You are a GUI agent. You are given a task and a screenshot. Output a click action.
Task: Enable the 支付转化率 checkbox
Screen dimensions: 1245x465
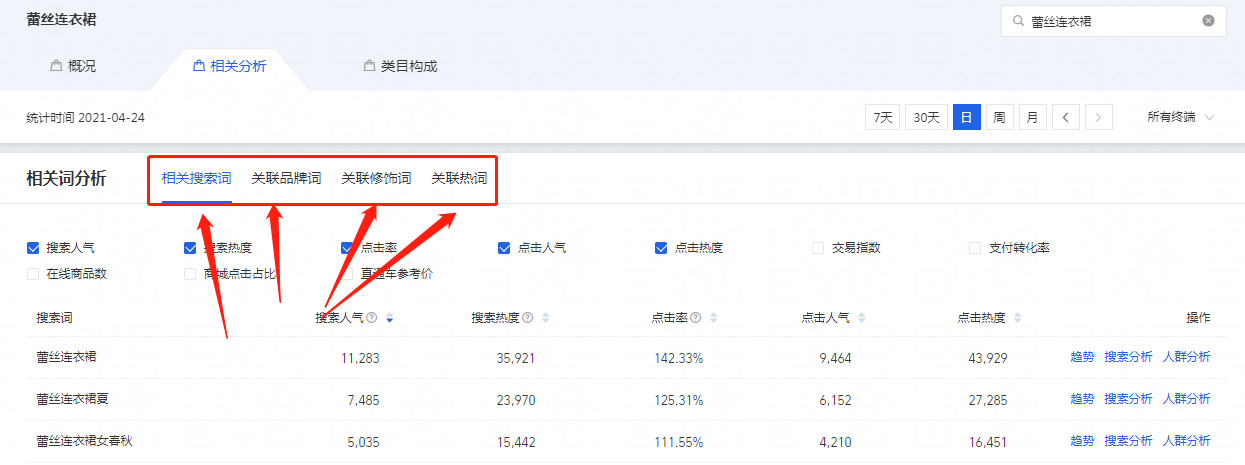point(975,248)
